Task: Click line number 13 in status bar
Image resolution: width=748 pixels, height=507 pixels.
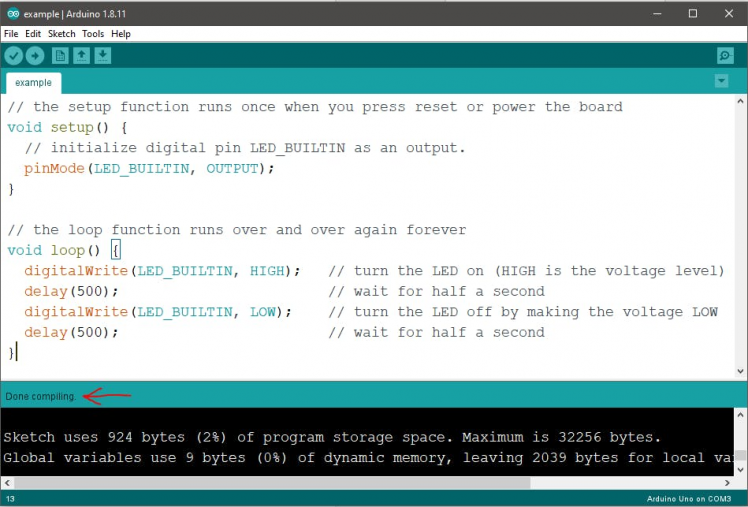Action: coord(10,499)
